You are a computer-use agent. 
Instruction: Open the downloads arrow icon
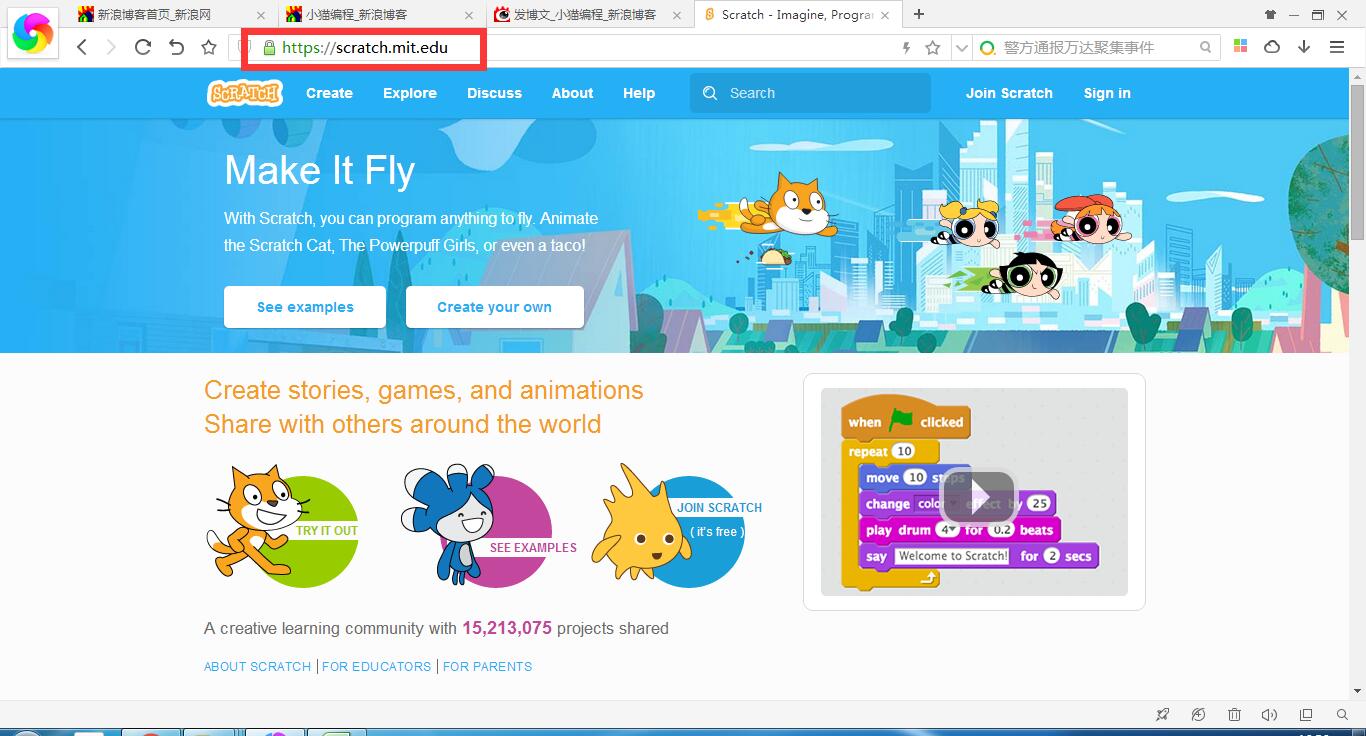1304,47
